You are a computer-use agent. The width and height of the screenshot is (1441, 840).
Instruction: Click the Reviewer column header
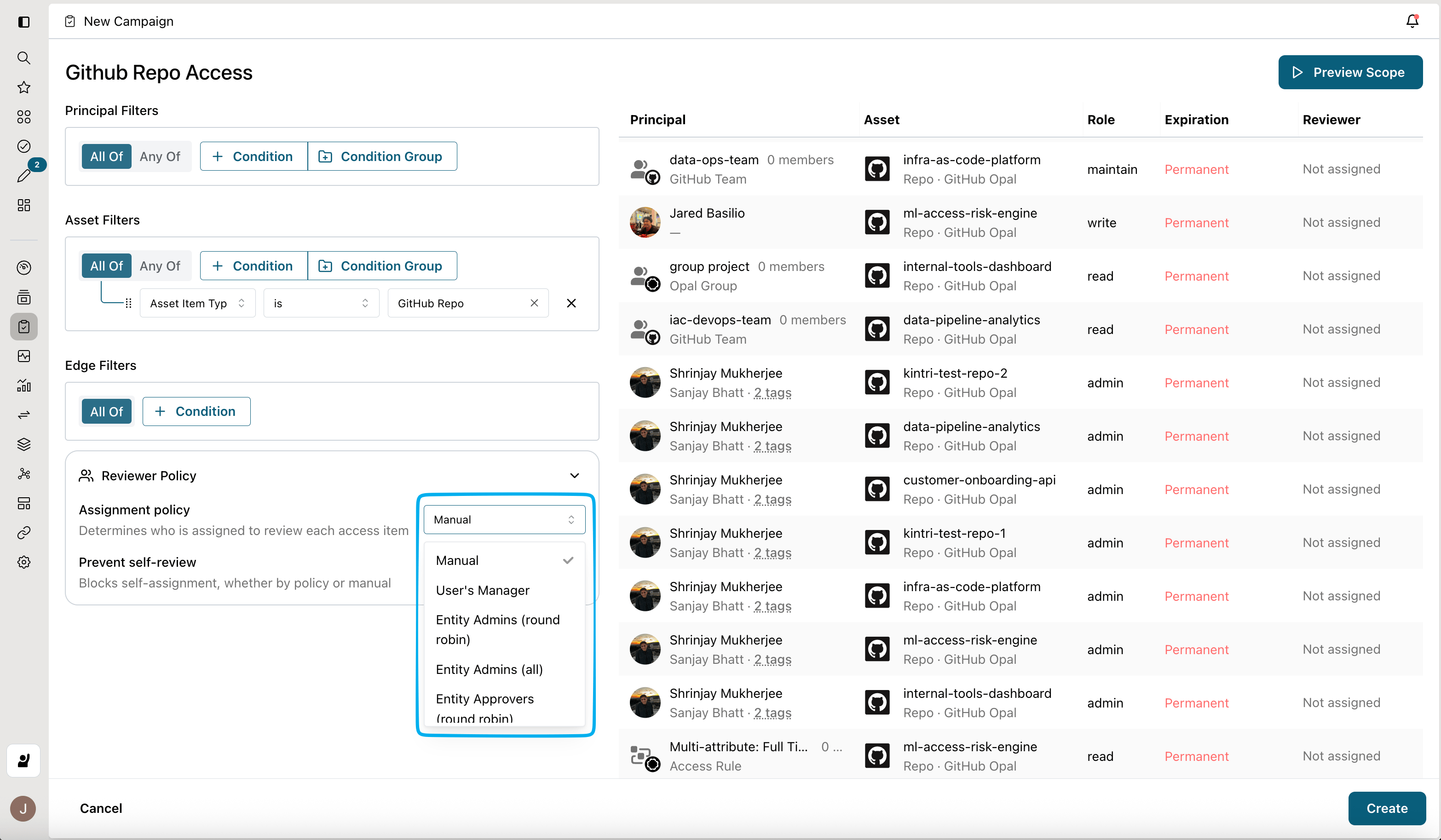1331,120
